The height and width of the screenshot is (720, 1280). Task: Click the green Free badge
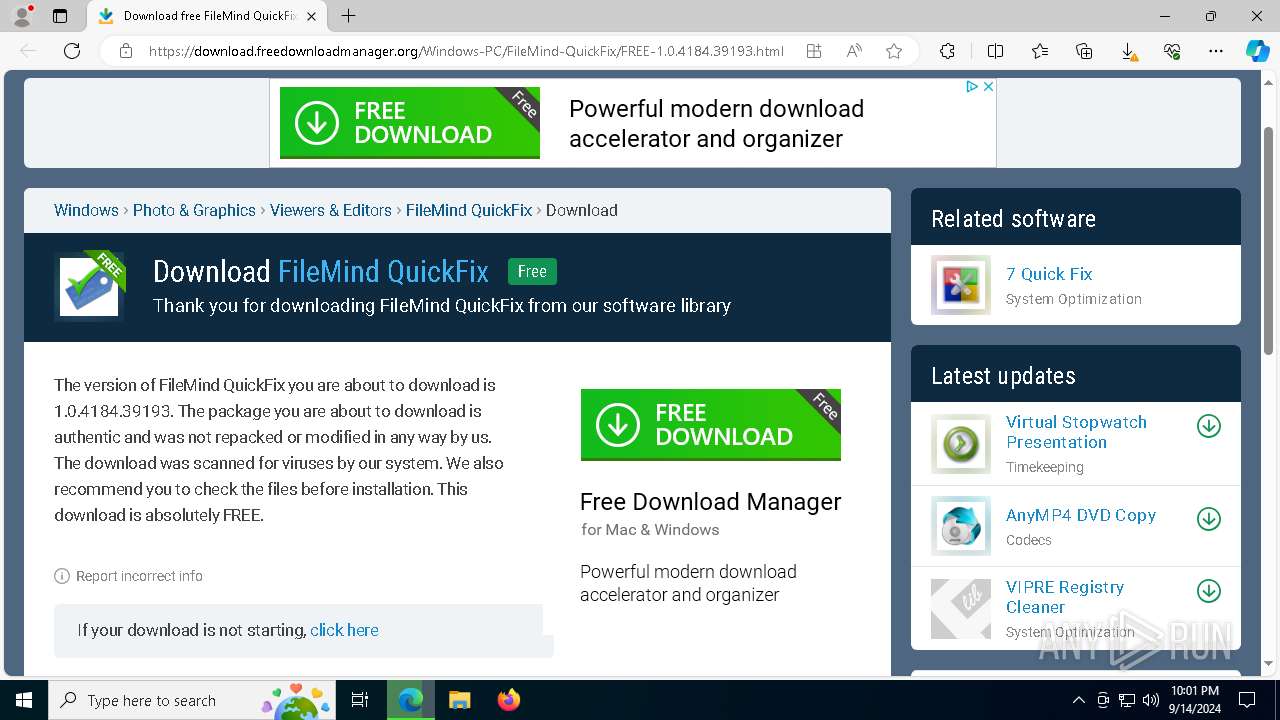coord(532,271)
